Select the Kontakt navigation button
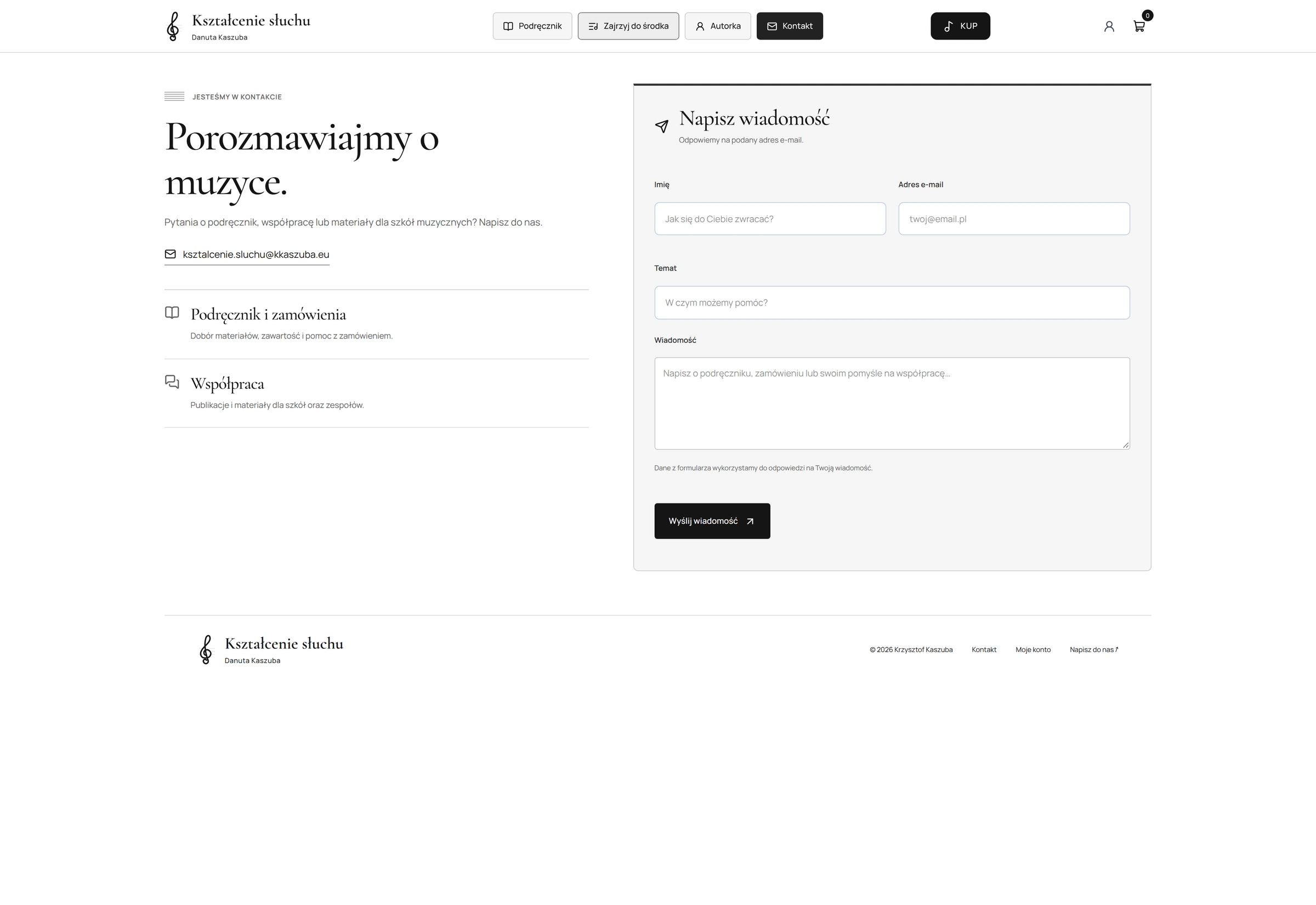The height and width of the screenshot is (905, 1316). click(x=790, y=26)
